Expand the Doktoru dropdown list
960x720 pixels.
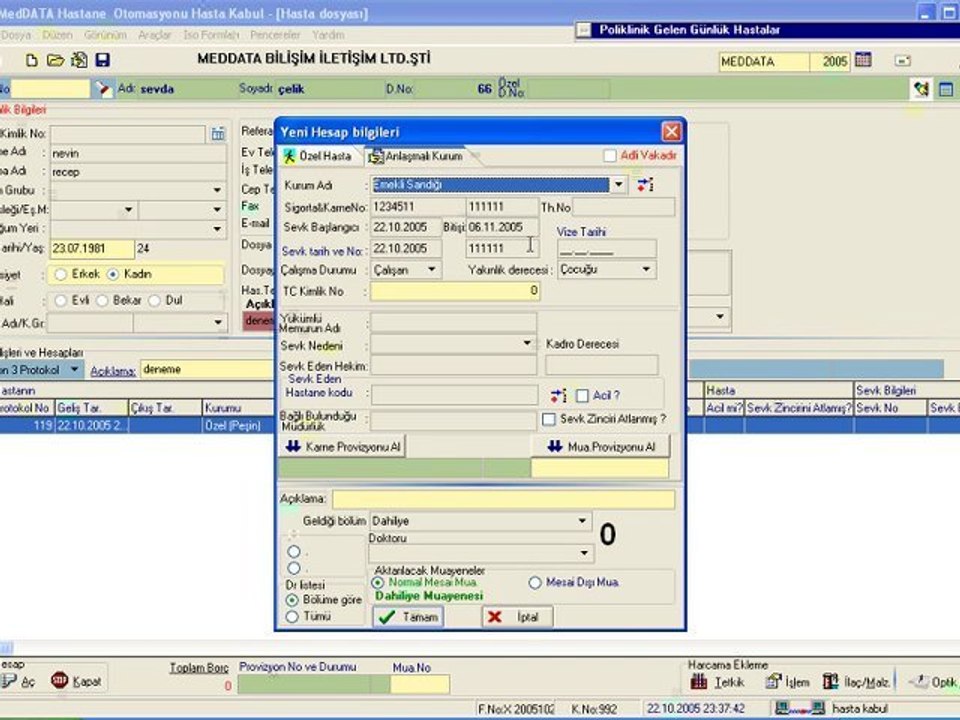click(584, 553)
